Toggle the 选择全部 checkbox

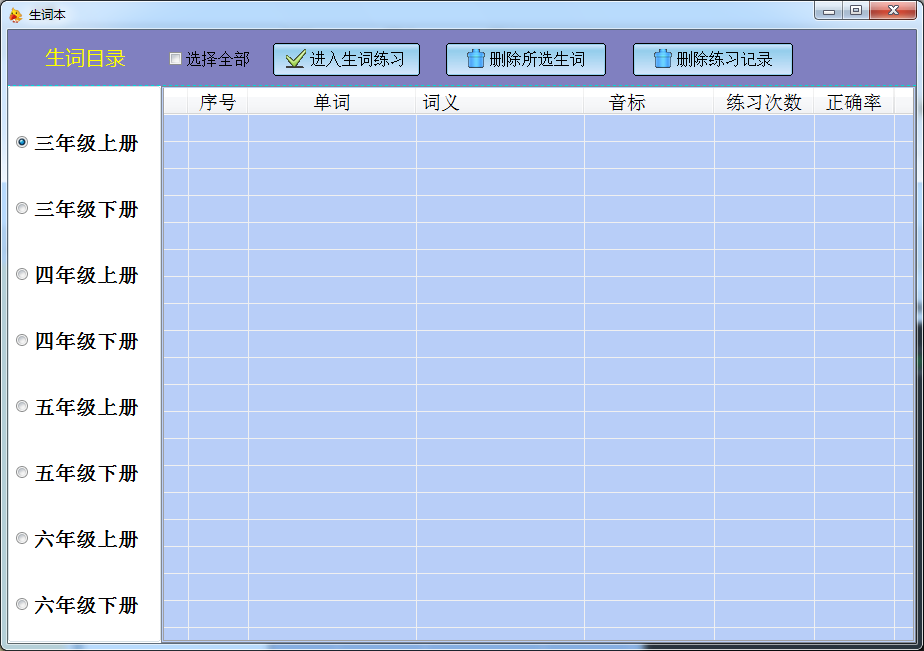(x=176, y=59)
